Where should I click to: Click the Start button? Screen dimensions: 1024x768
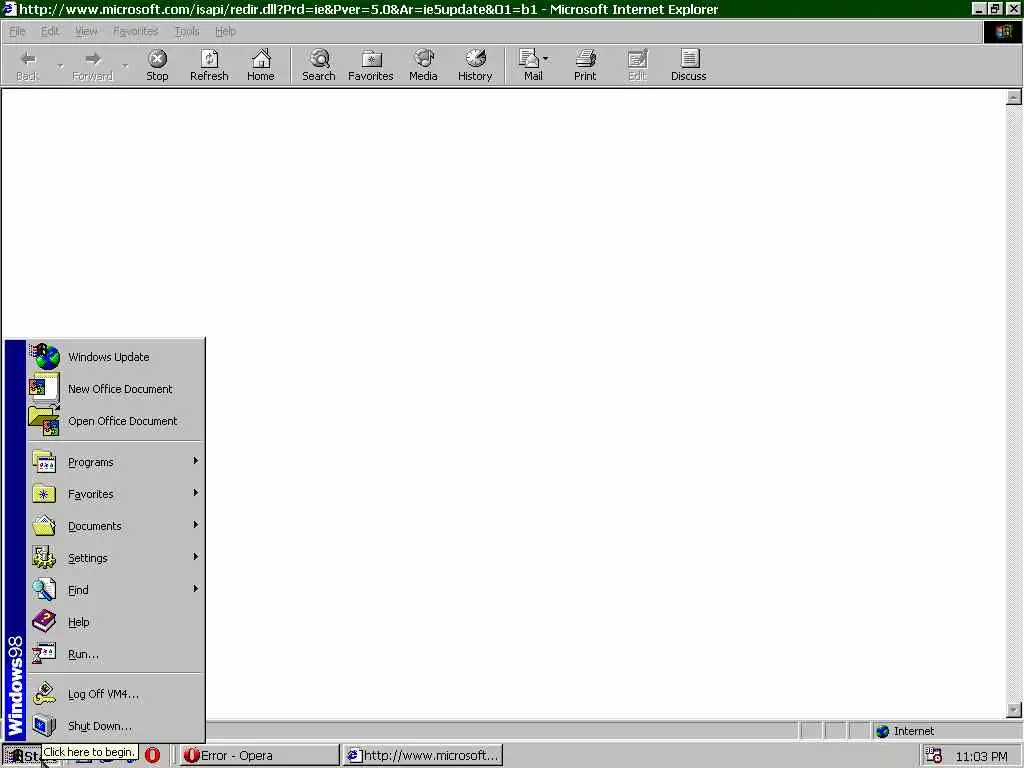22,756
